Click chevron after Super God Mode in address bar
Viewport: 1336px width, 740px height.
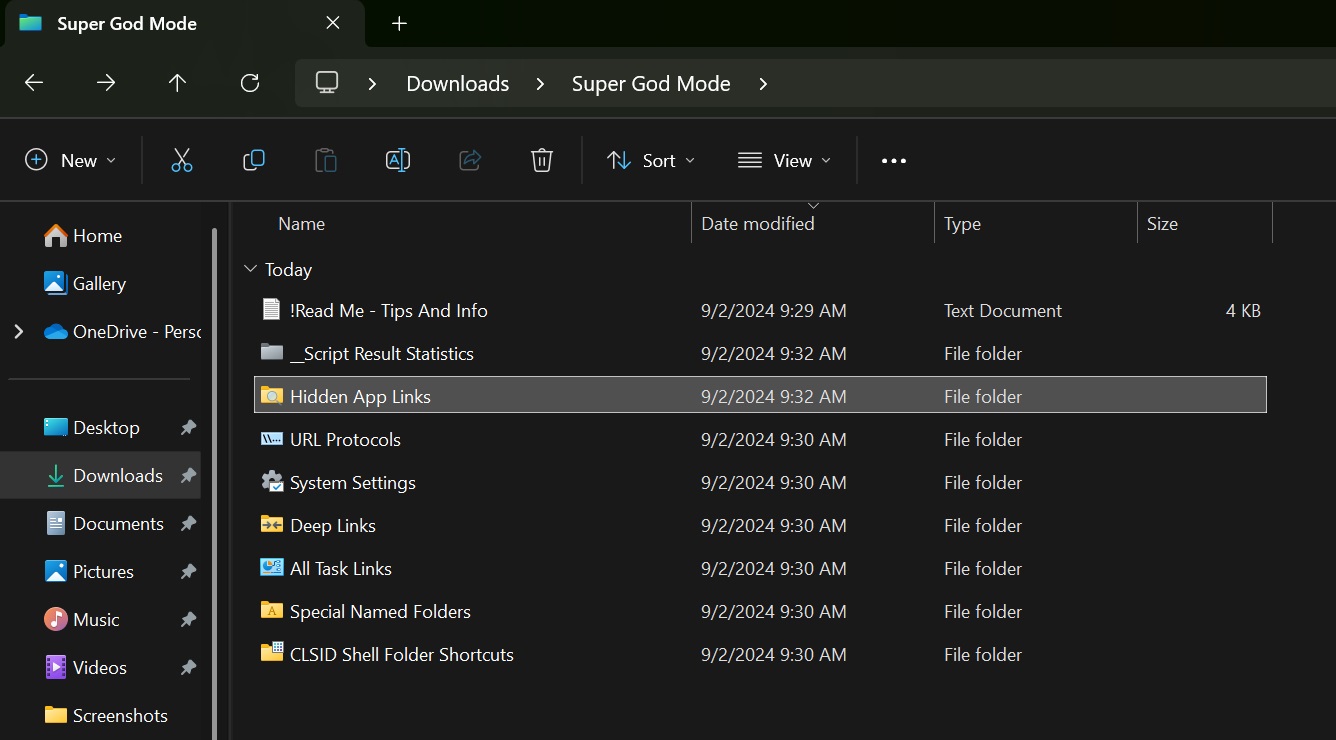tap(763, 84)
